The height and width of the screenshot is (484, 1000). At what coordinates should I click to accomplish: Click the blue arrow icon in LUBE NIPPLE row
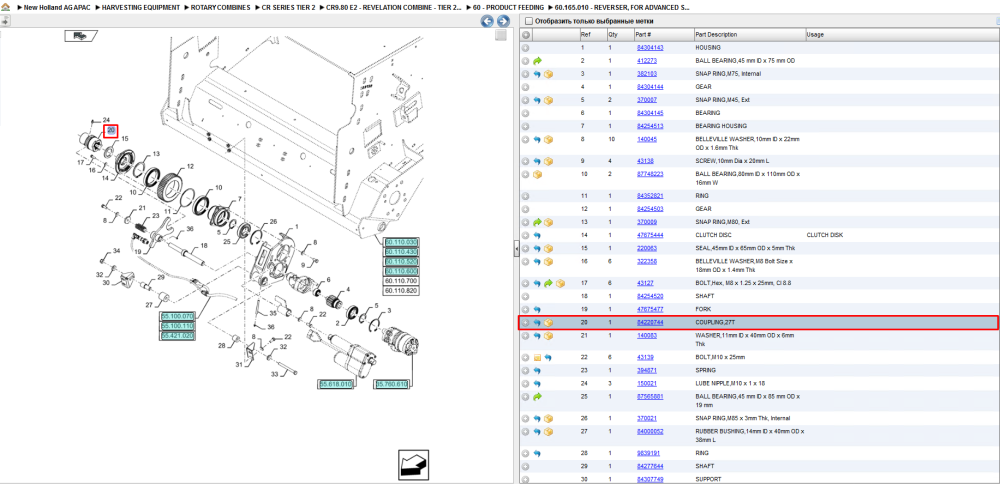537,384
